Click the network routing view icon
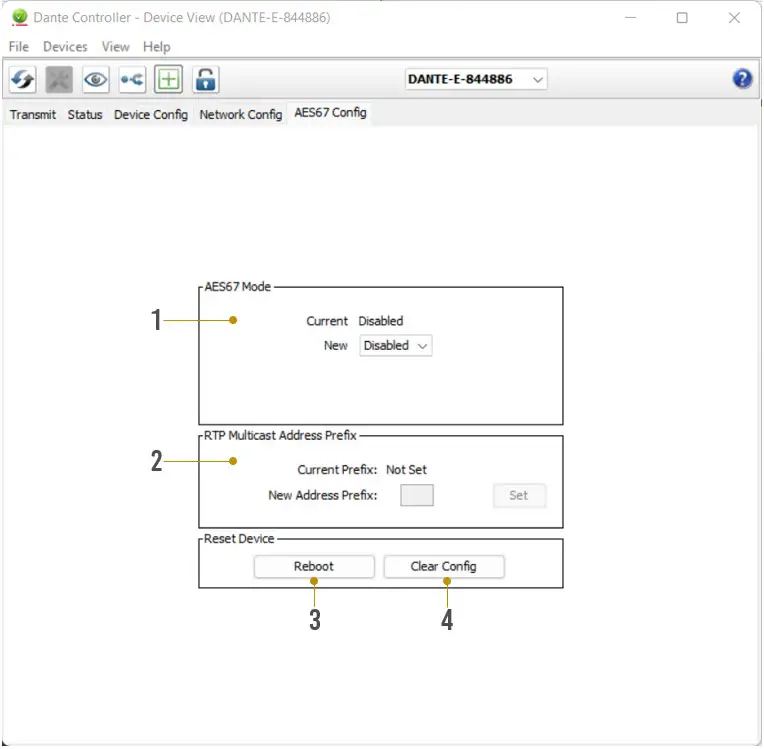Viewport: 764px width, 749px height. (132, 79)
